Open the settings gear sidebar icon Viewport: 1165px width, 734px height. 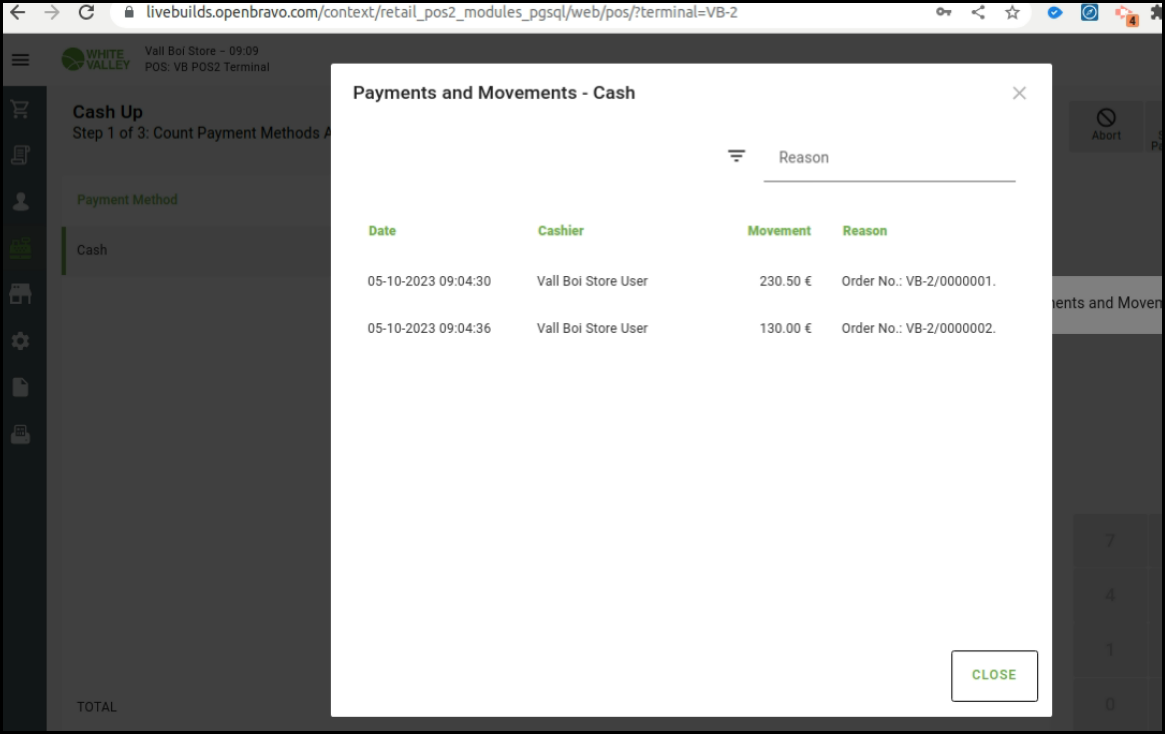(21, 341)
